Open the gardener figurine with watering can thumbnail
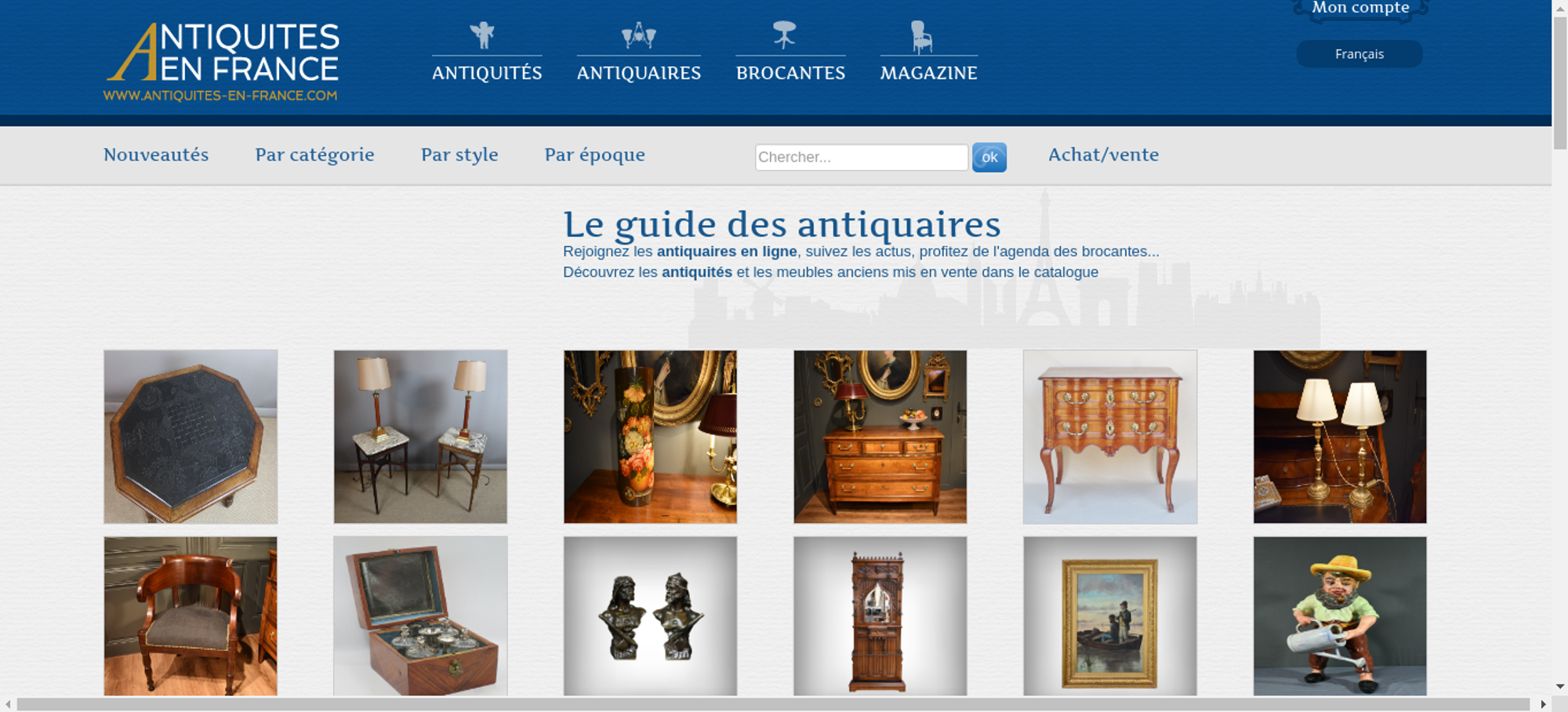Image resolution: width=1568 pixels, height=712 pixels. 1340,616
